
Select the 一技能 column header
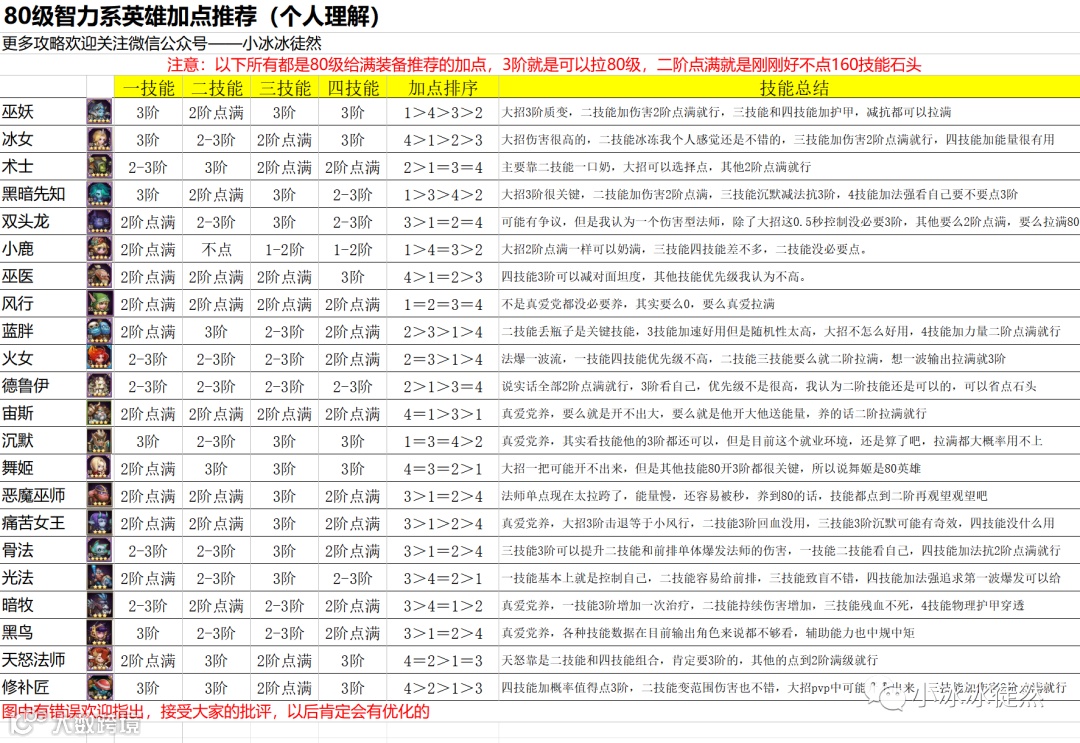point(148,87)
